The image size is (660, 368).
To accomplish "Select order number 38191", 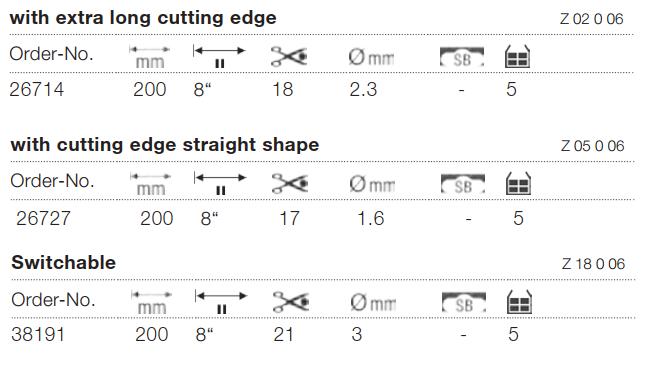I will coord(38,335).
